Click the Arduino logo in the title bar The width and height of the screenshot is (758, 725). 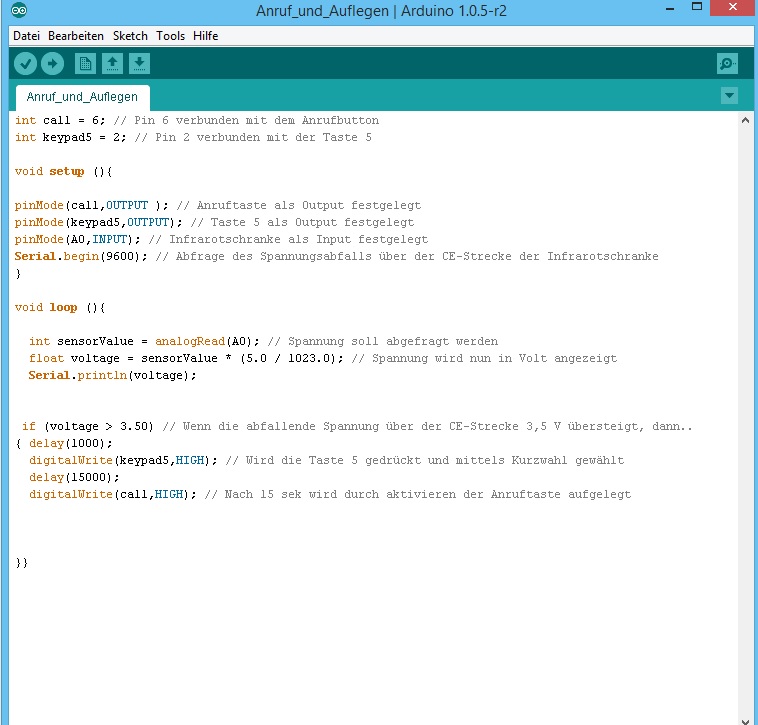[x=19, y=10]
